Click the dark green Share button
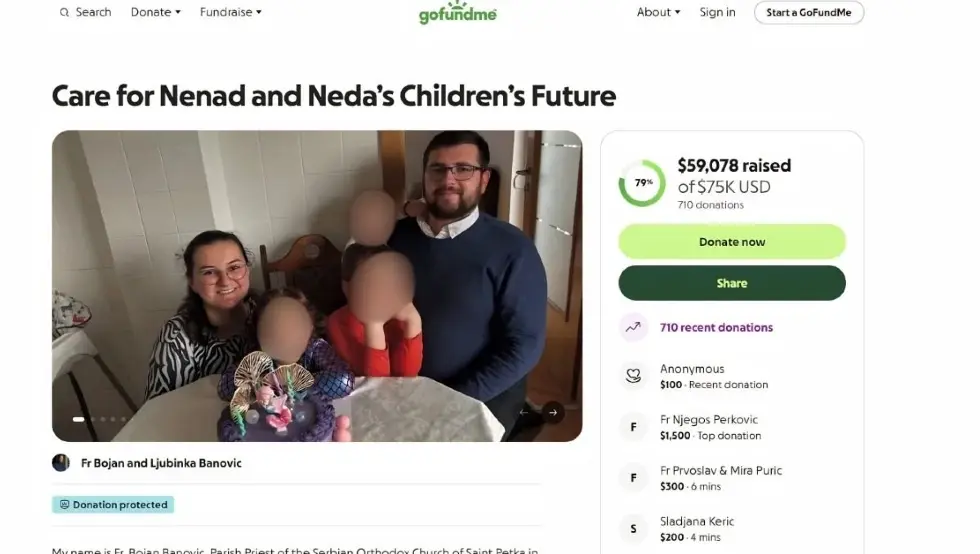Image resolution: width=980 pixels, height=554 pixels. point(731,283)
